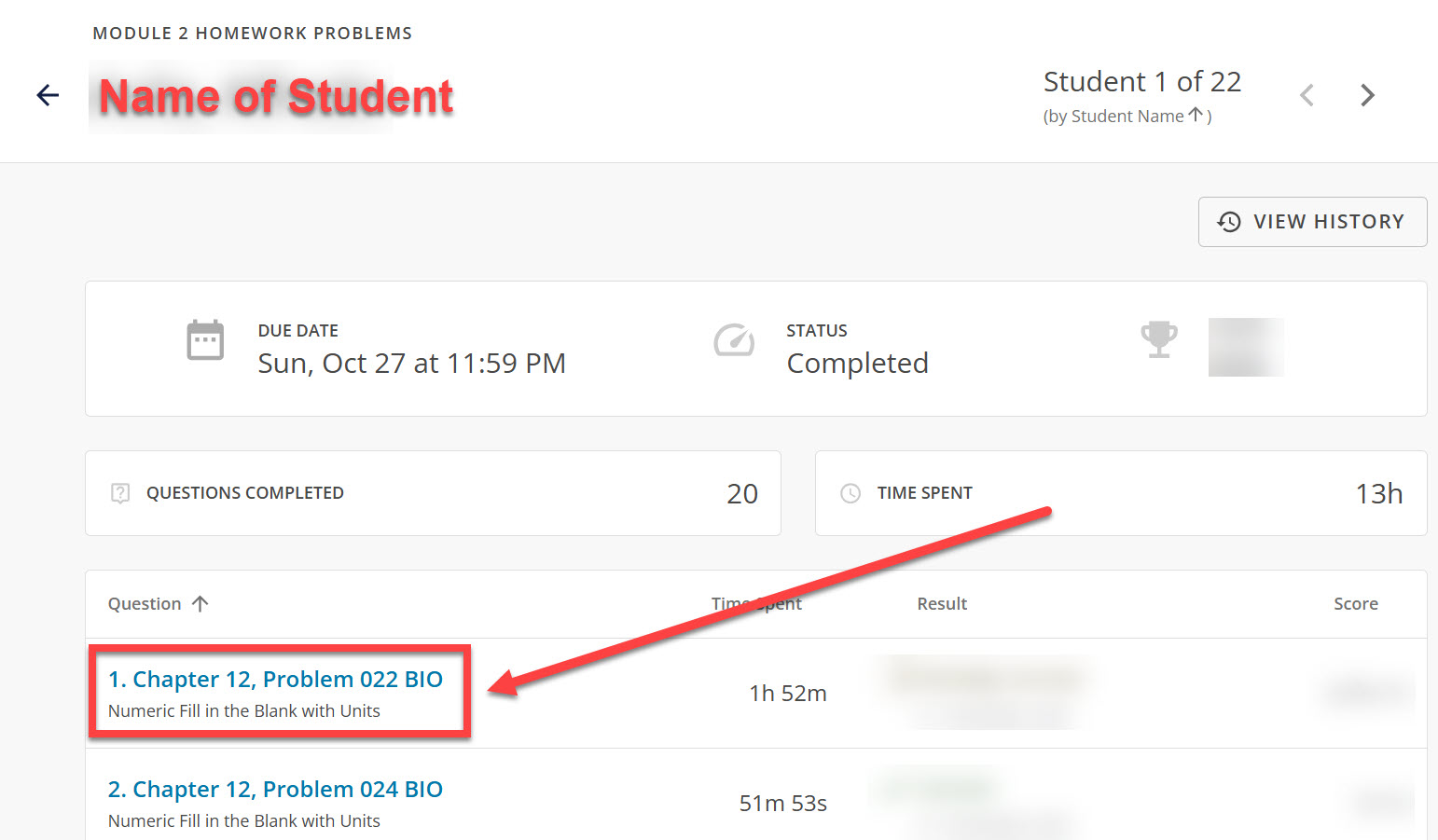Select 'MODULE 2 HOMEWORK PROBLEMS' heading
The image size is (1438, 840).
253,34
